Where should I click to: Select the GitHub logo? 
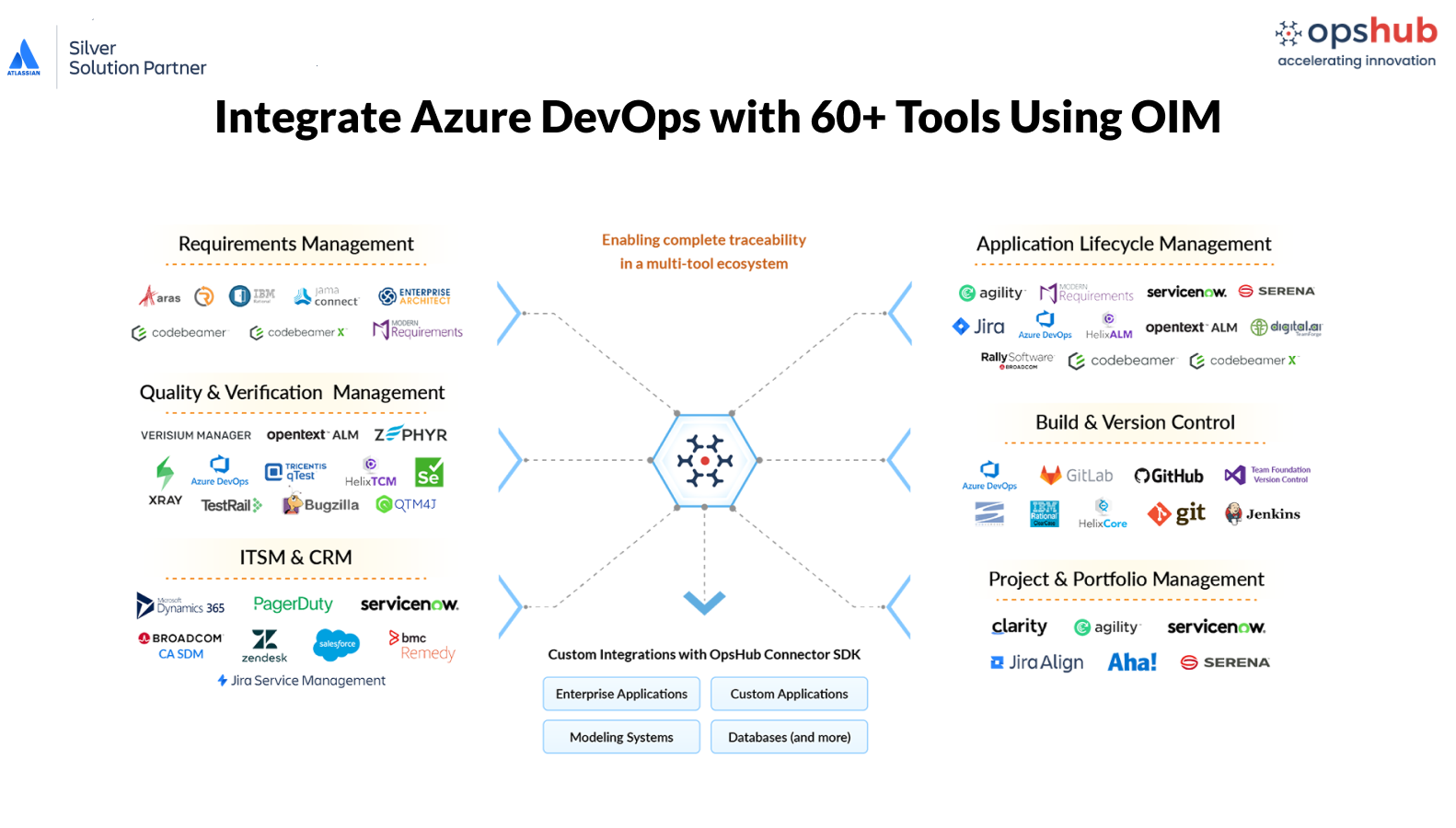1169,476
